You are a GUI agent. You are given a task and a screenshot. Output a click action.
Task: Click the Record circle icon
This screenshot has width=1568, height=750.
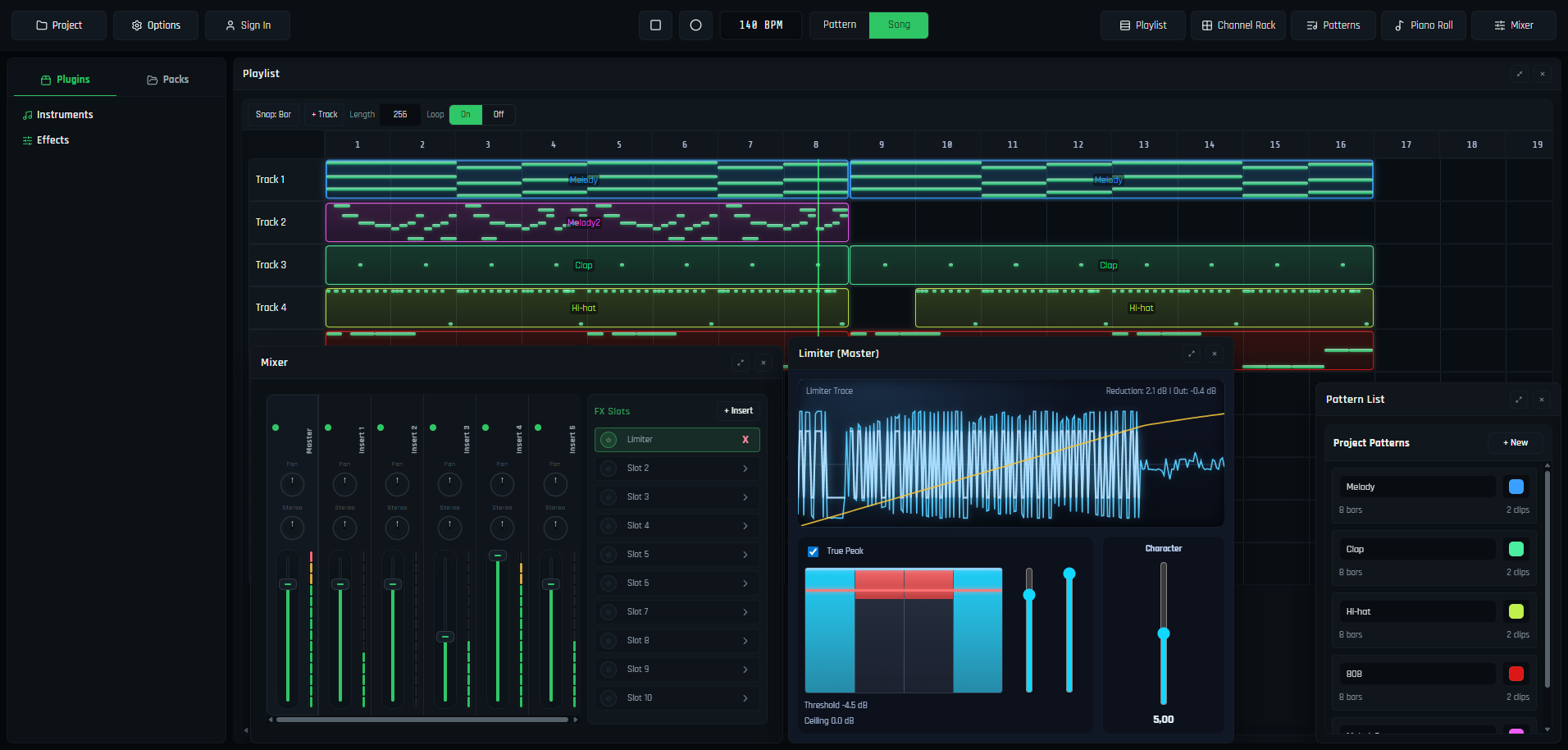pos(695,25)
